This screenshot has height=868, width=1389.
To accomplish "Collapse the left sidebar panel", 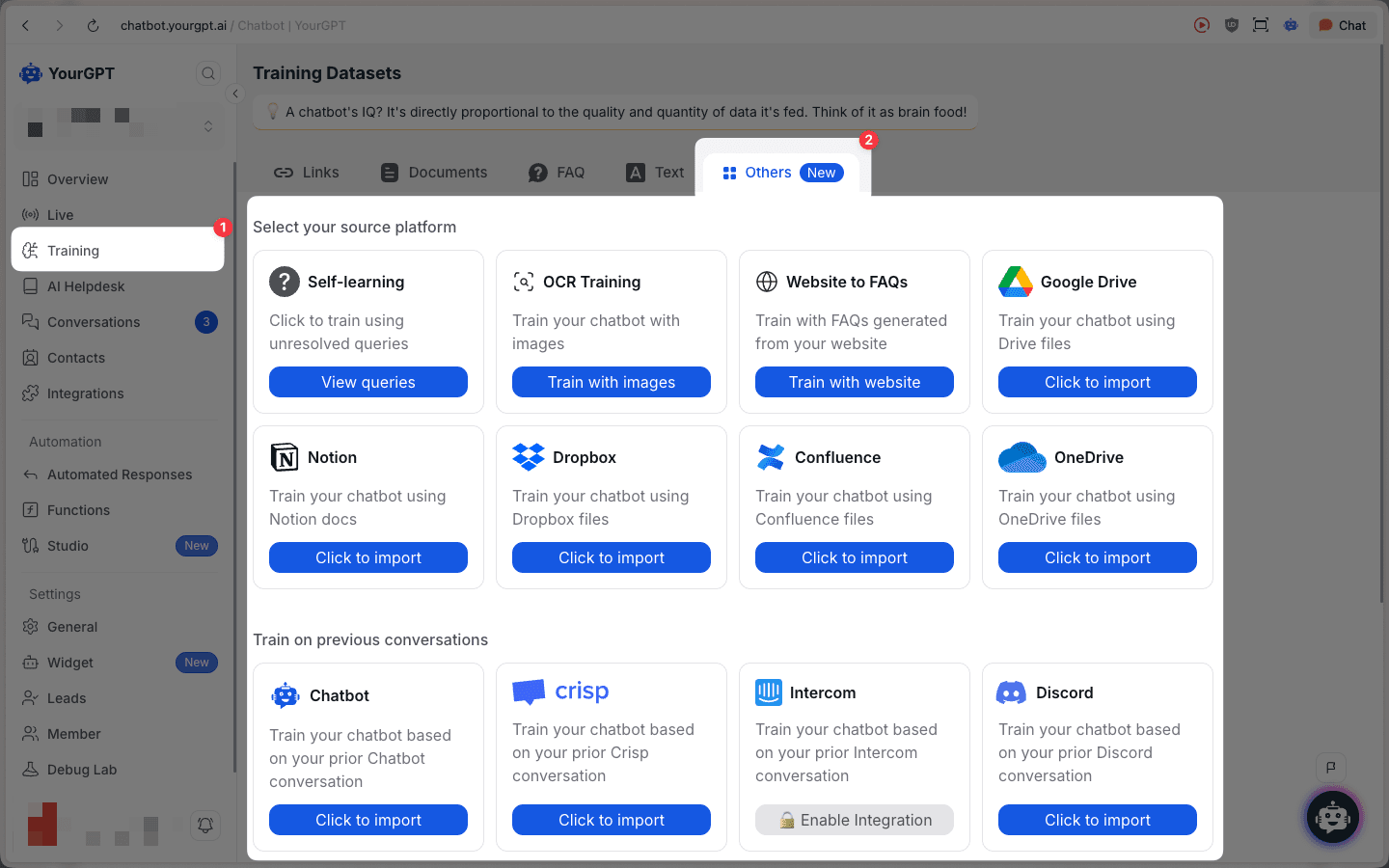I will 235,94.
